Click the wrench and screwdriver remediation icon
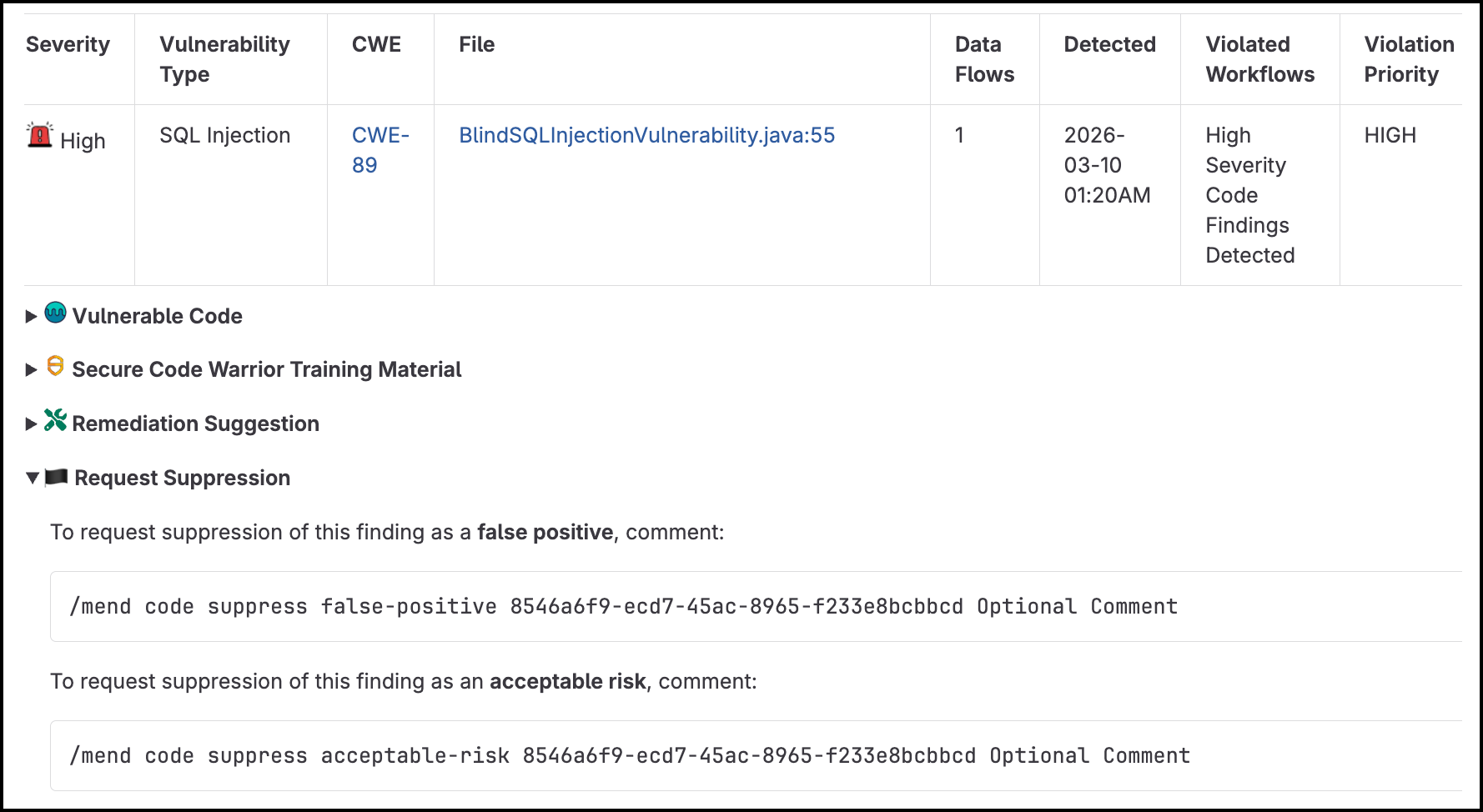This screenshot has width=1483, height=812. pos(55,420)
